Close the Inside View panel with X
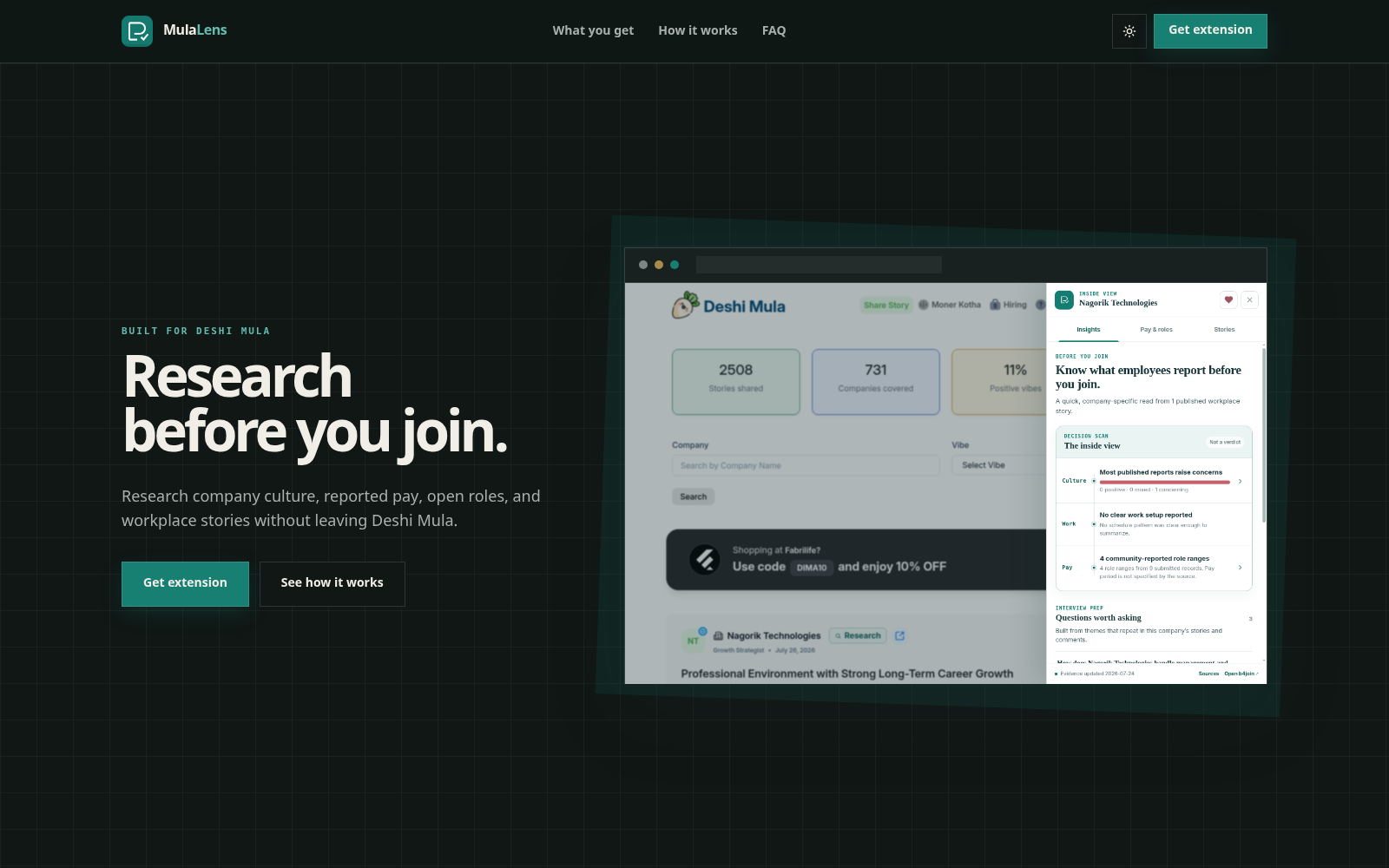 pos(1249,300)
